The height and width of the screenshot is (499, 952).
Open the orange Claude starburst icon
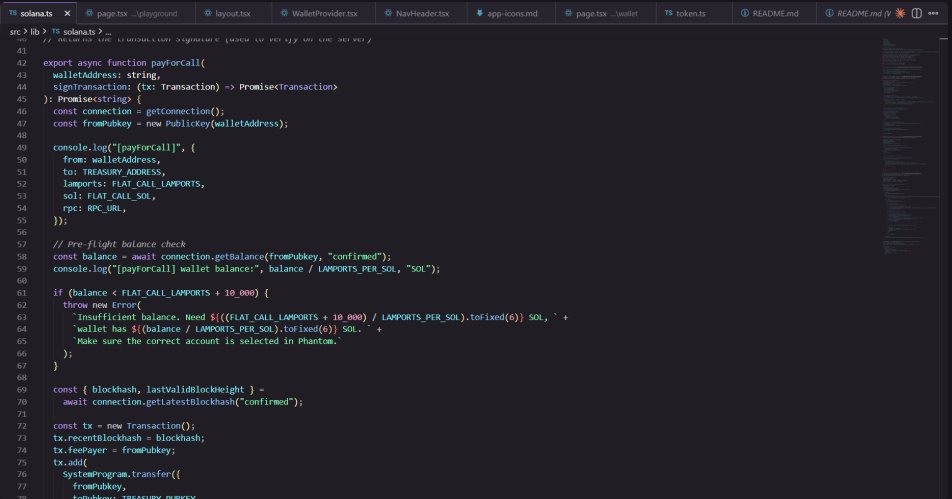coord(900,13)
